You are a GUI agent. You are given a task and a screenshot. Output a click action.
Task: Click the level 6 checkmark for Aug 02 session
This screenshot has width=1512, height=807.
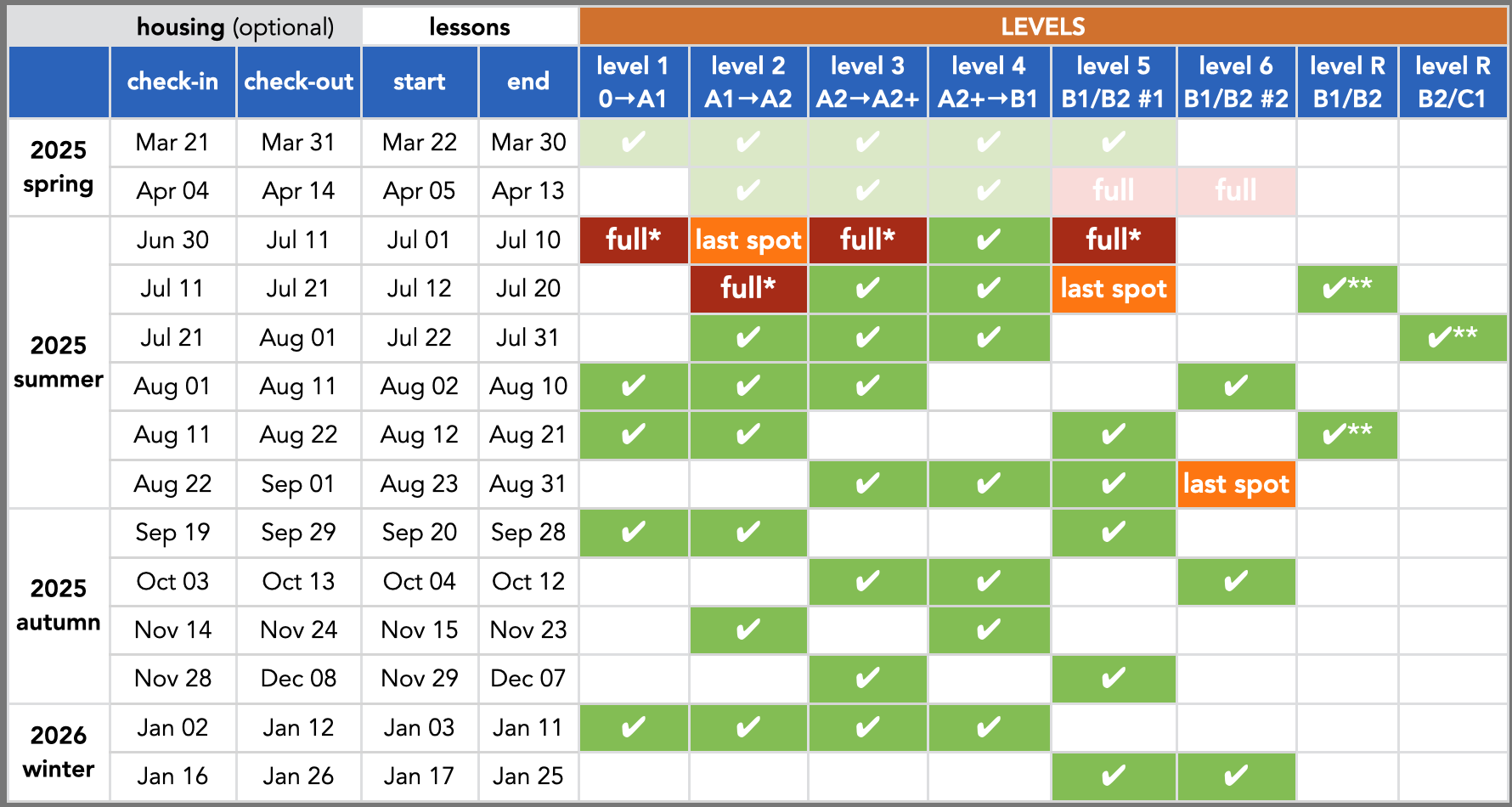(1236, 387)
